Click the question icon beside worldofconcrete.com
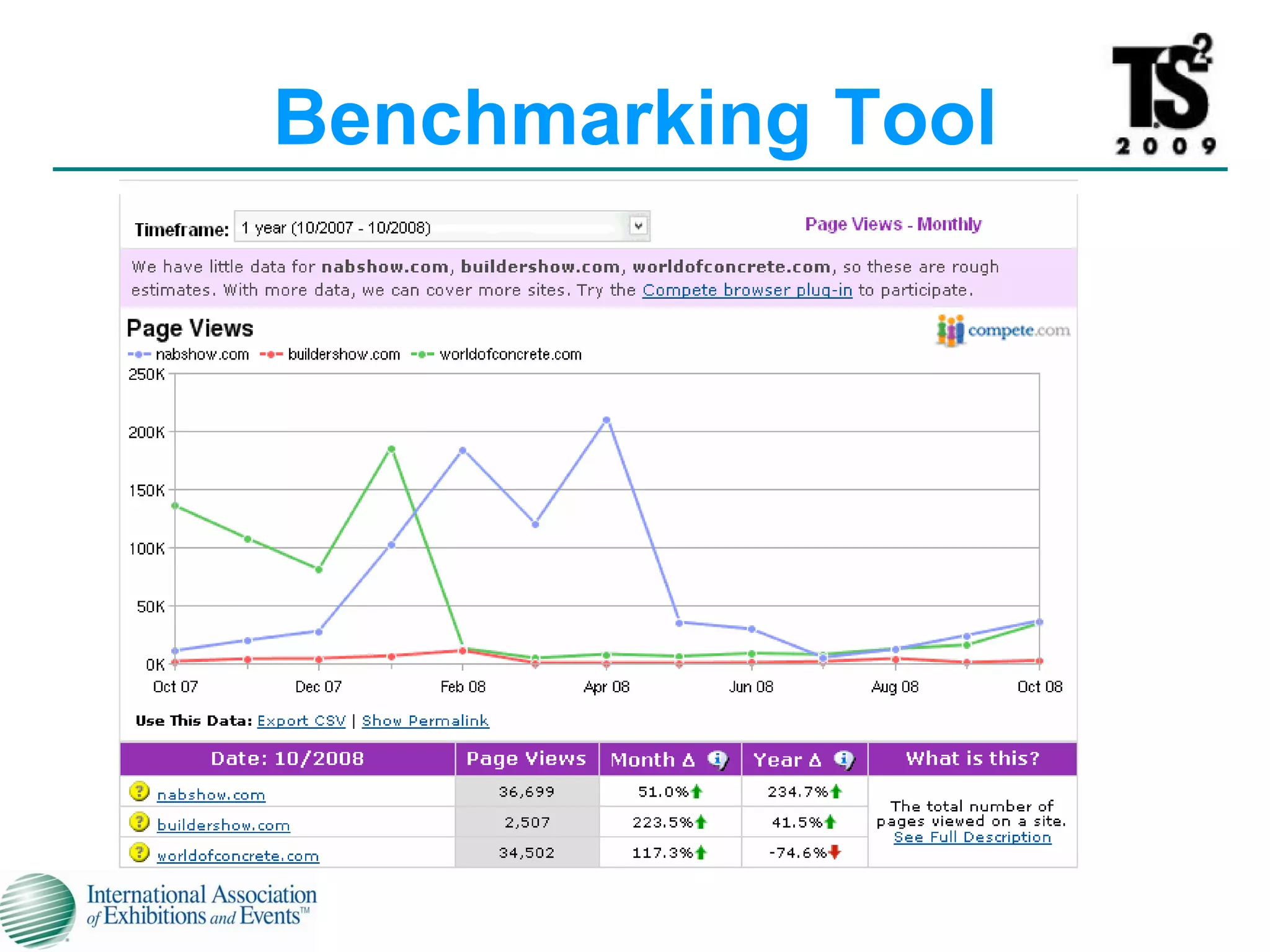This screenshot has height=952, width=1270. (x=140, y=852)
